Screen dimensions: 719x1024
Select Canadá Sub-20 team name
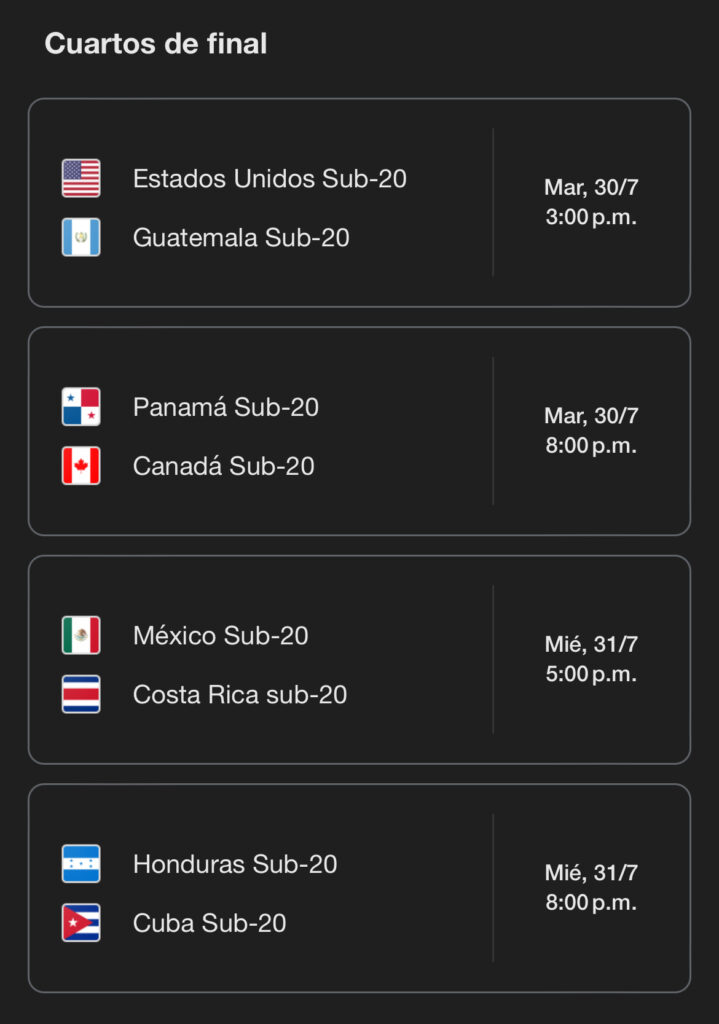tap(223, 466)
